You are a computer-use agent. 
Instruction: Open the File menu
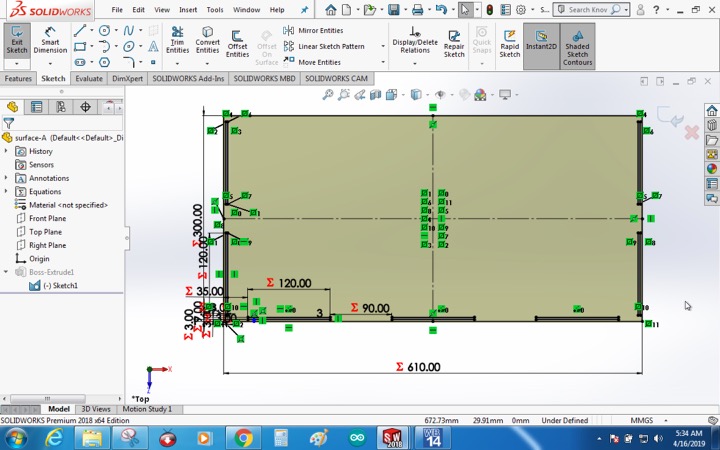click(x=117, y=10)
